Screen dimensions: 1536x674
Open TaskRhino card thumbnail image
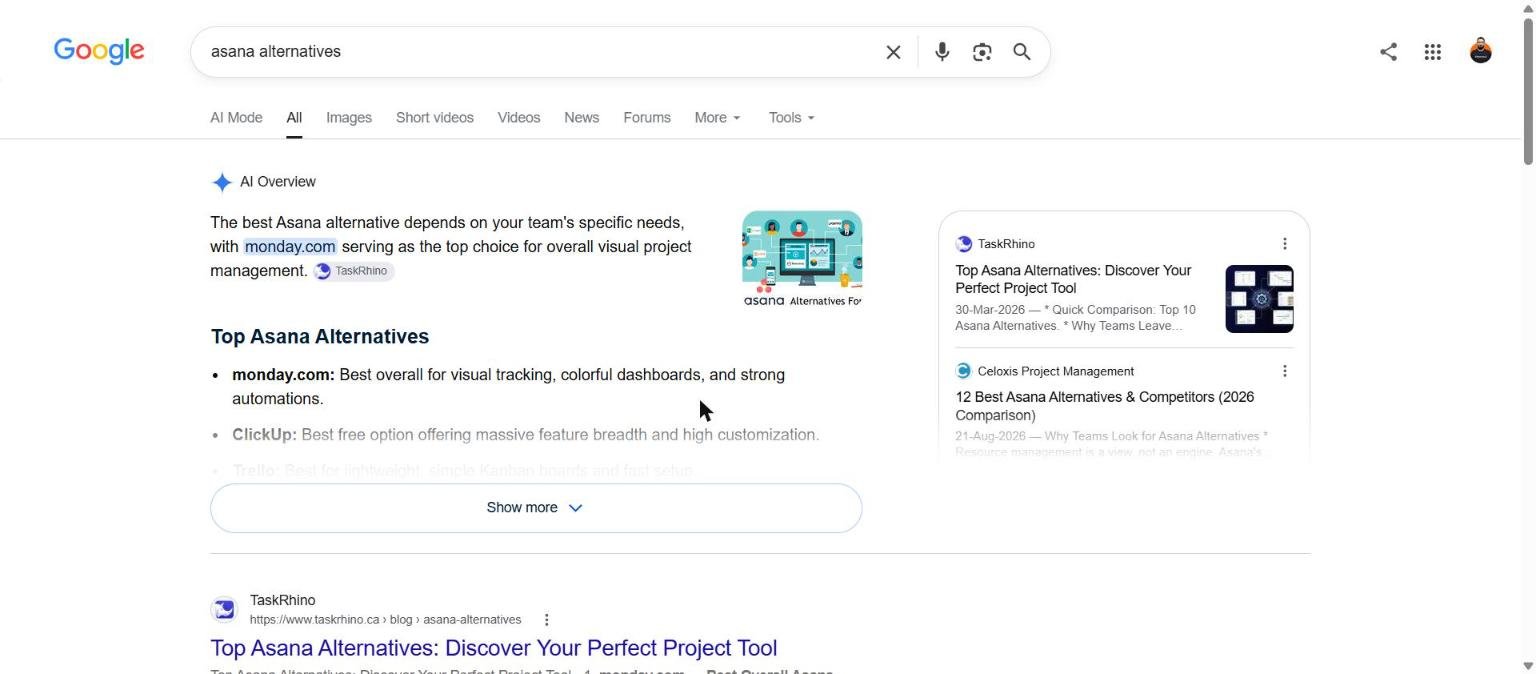(x=1260, y=299)
